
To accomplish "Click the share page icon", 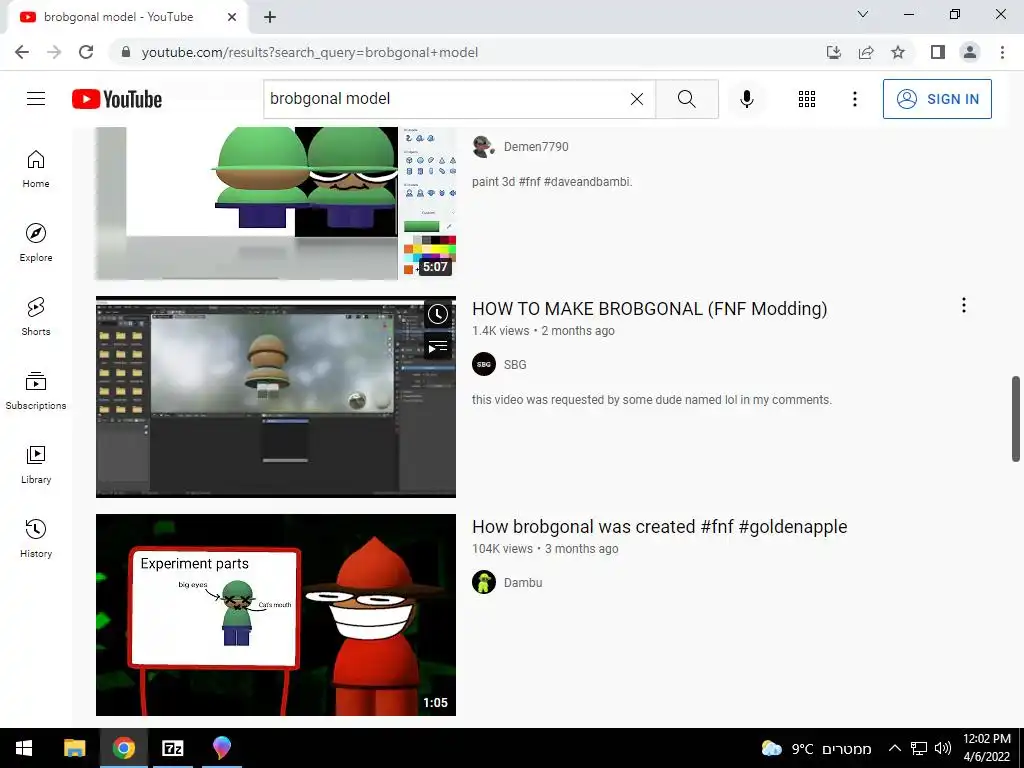I will (866, 52).
